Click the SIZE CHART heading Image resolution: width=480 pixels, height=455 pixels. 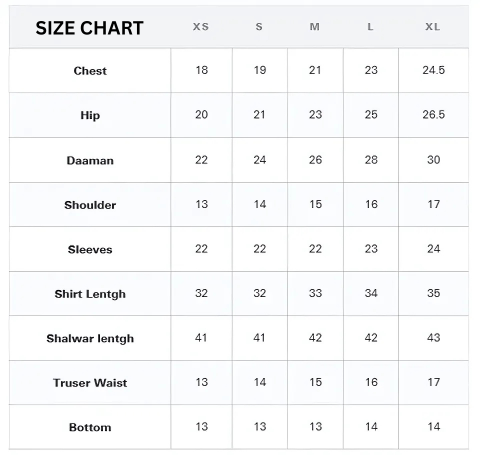[x=89, y=28]
